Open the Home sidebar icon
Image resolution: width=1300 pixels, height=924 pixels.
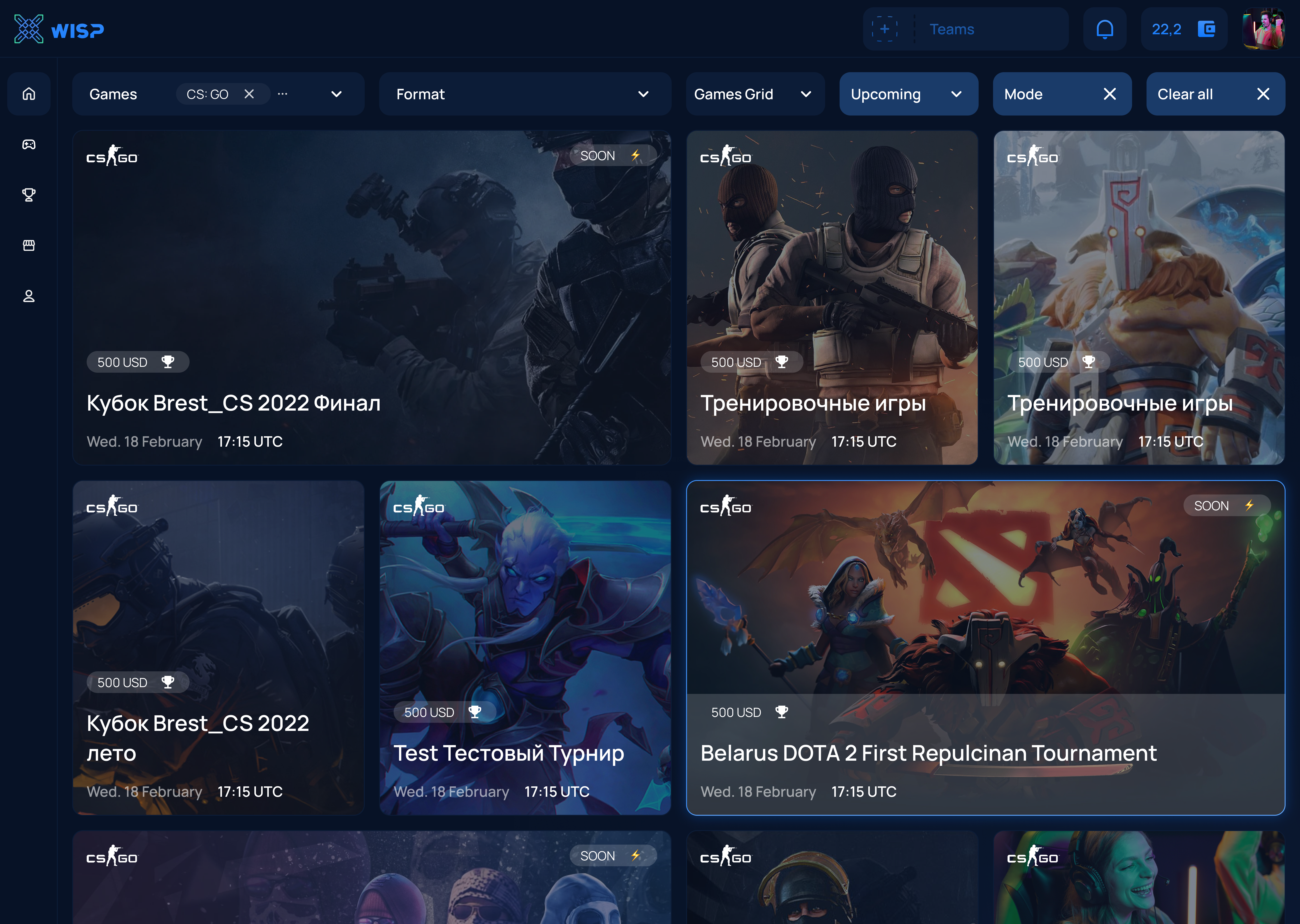pyautogui.click(x=29, y=94)
